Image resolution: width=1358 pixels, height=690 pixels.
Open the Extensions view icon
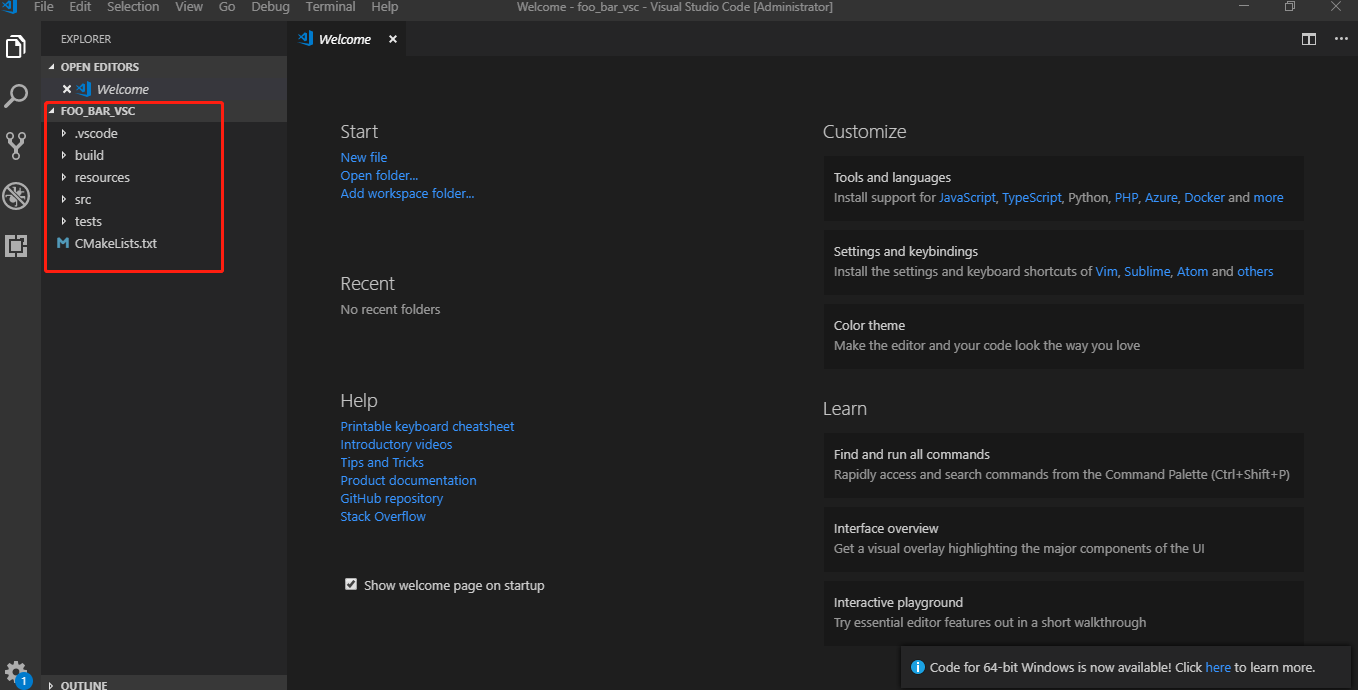click(x=16, y=245)
